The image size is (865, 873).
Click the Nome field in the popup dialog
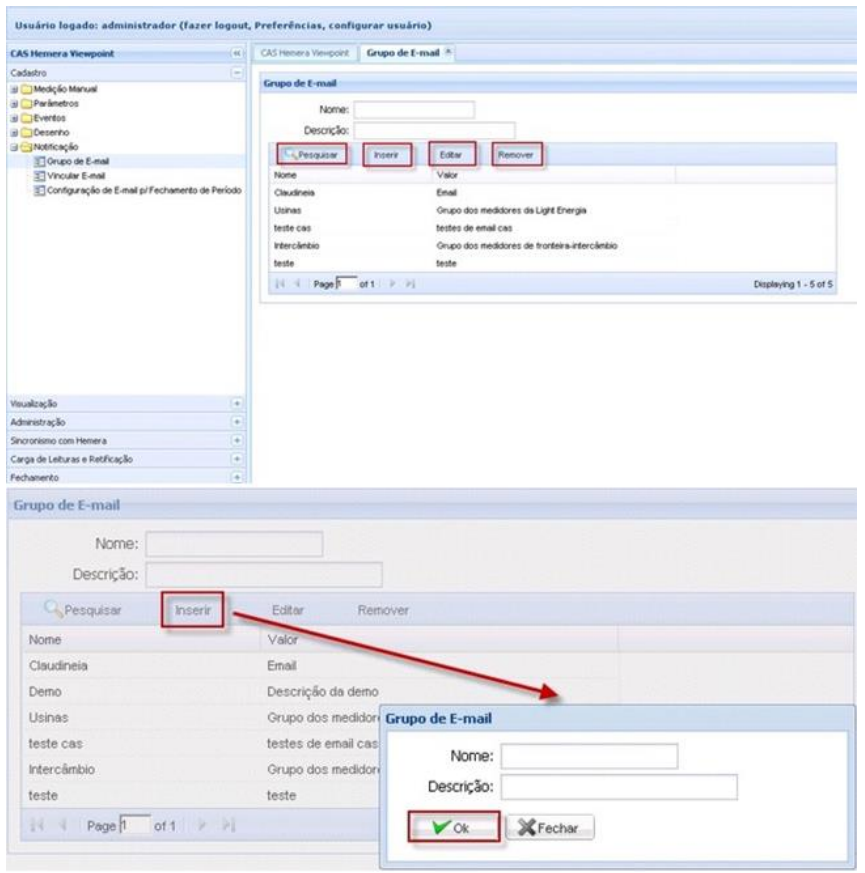(x=589, y=757)
